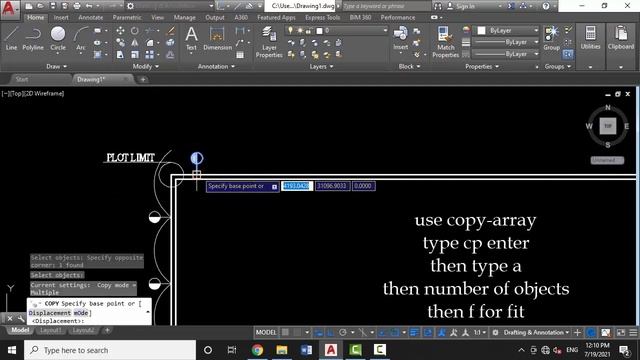Switch to the Insert ribbon tab
Image resolution: width=640 pixels, height=360 pixels.
click(61, 18)
